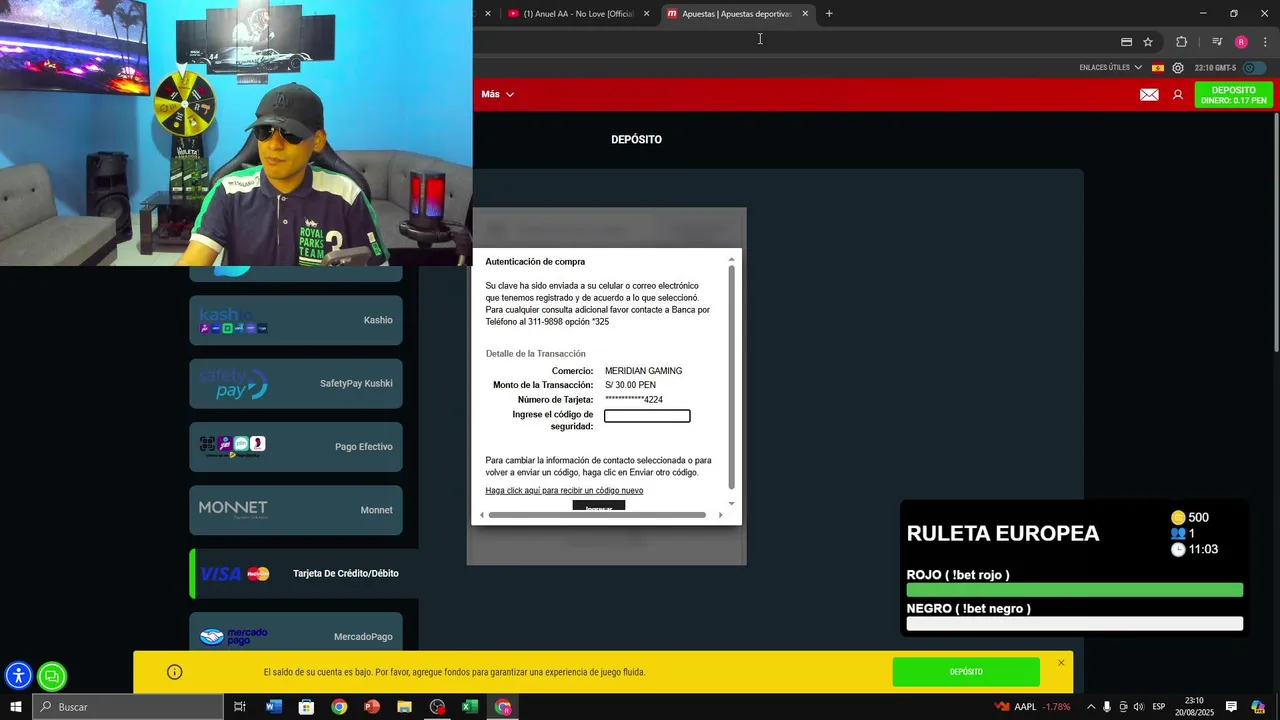Image resolution: width=1280 pixels, height=720 pixels.
Task: Click the green DEPOSITO balance button
Action: click(1233, 95)
